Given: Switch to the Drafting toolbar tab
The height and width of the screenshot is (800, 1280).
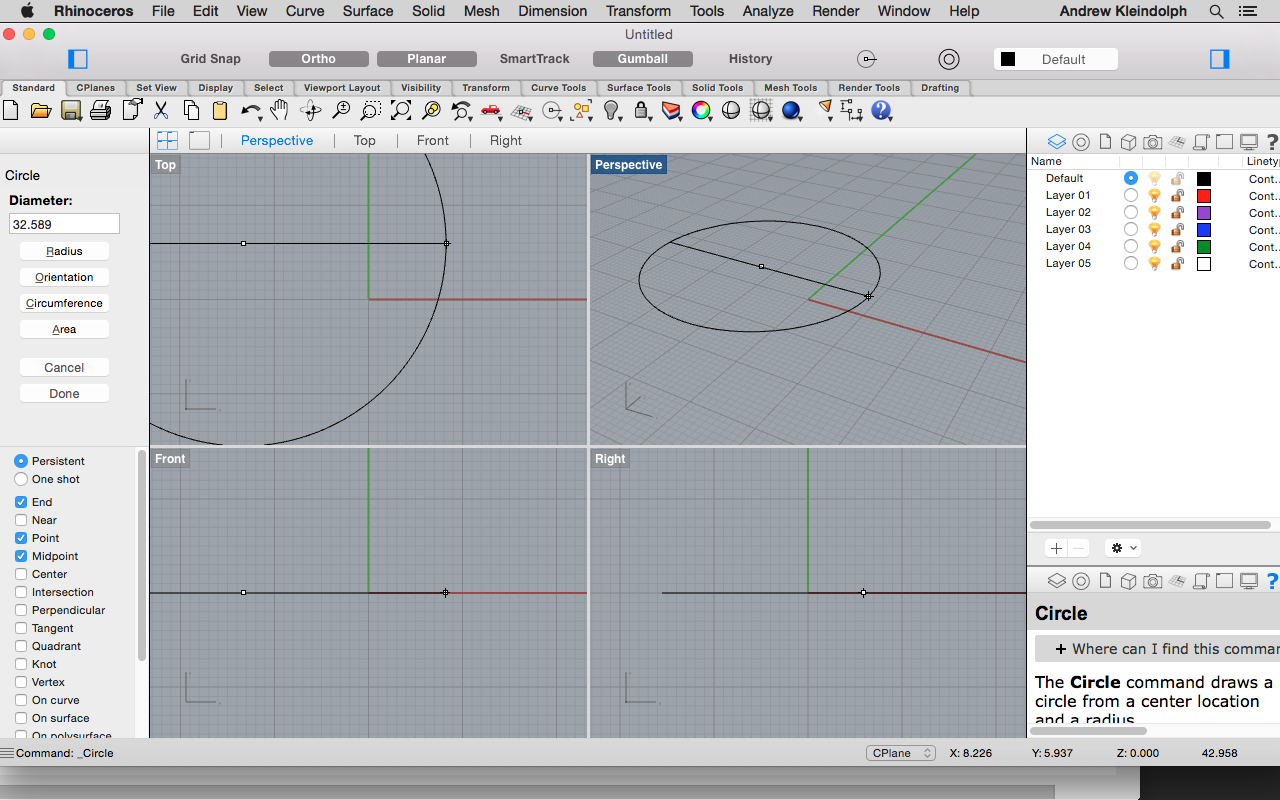Looking at the screenshot, I should 940,88.
